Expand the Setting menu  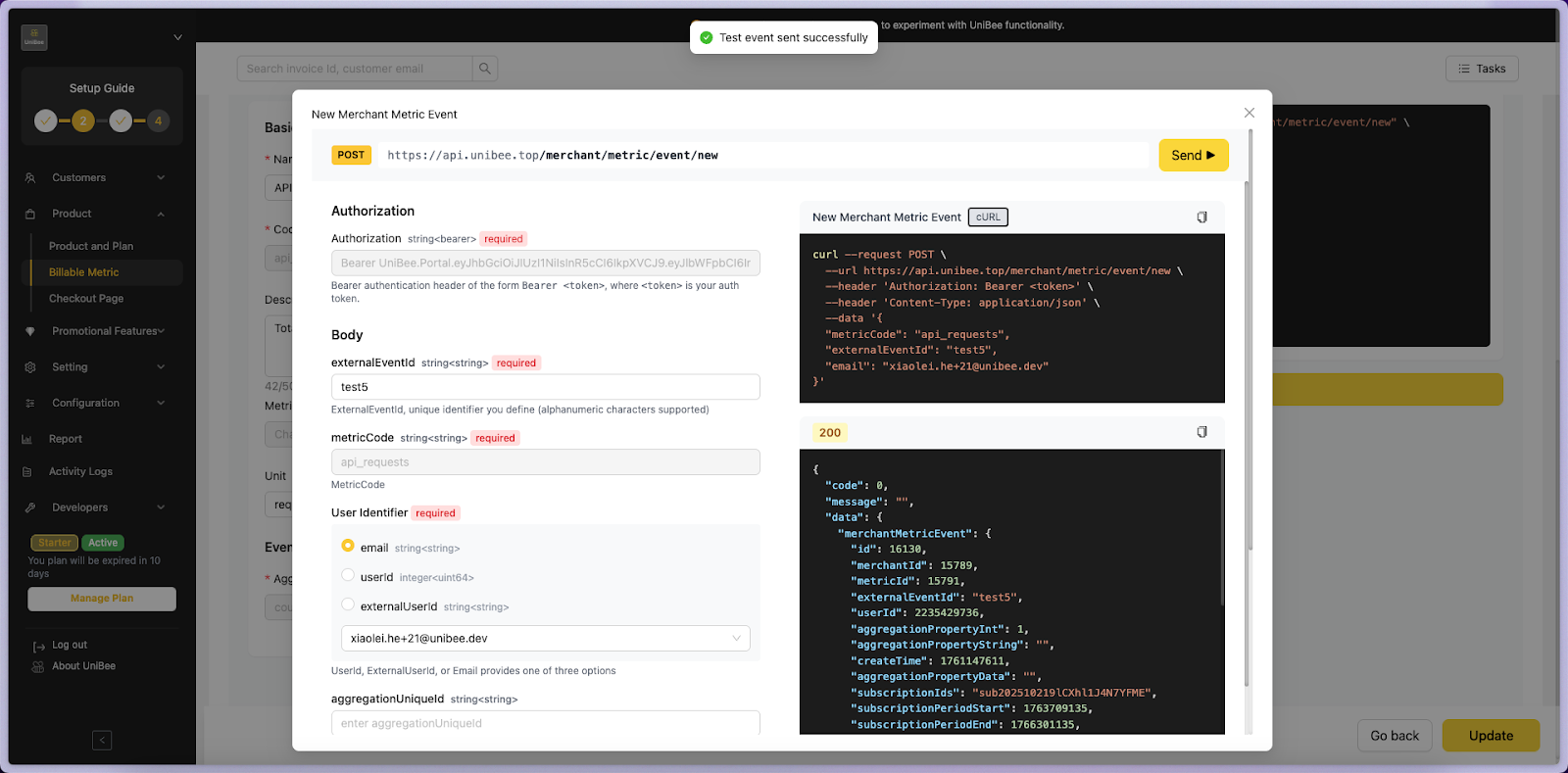(x=161, y=367)
